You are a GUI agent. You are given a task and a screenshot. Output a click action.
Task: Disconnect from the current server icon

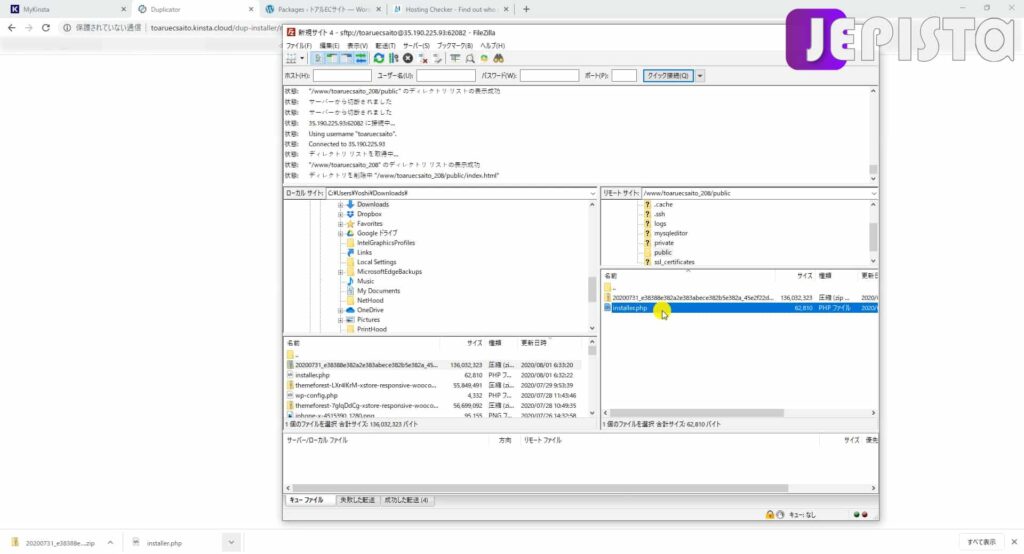[423, 59]
